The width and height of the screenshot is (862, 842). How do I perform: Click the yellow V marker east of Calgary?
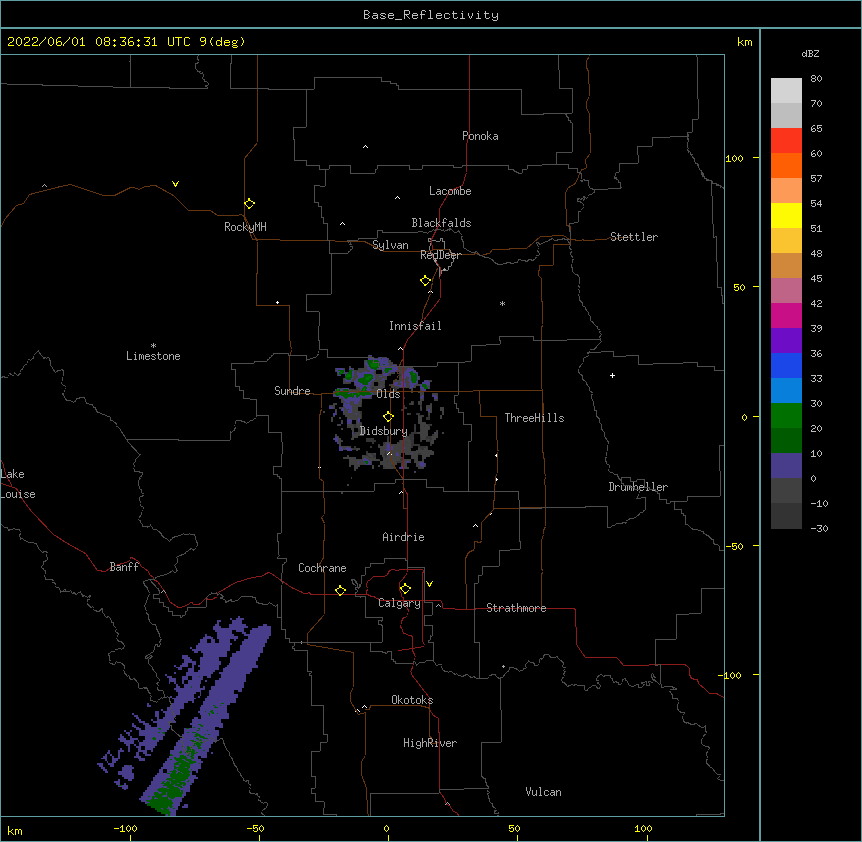429,584
